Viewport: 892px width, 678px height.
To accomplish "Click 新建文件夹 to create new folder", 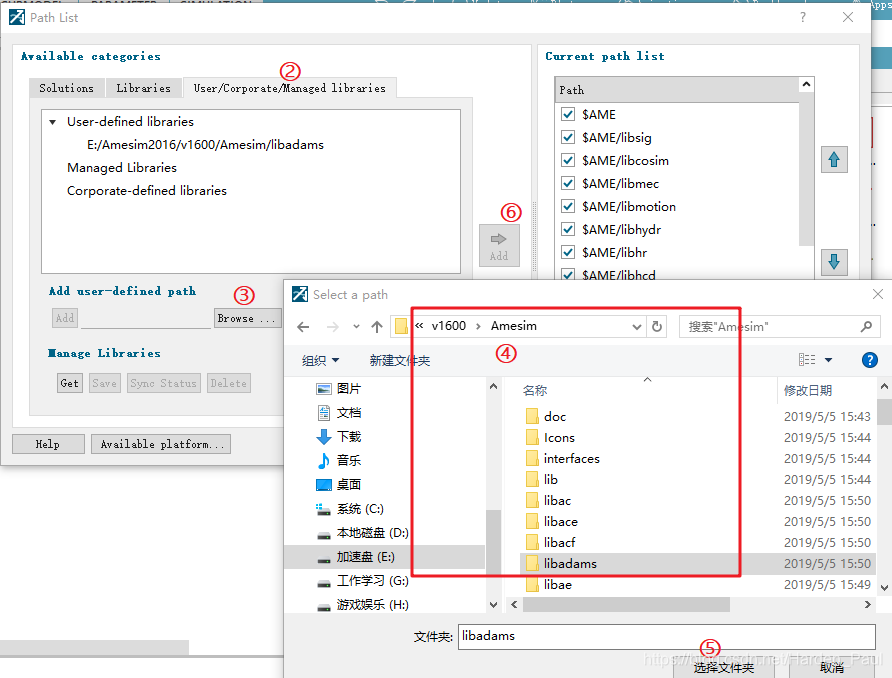I will [400, 361].
